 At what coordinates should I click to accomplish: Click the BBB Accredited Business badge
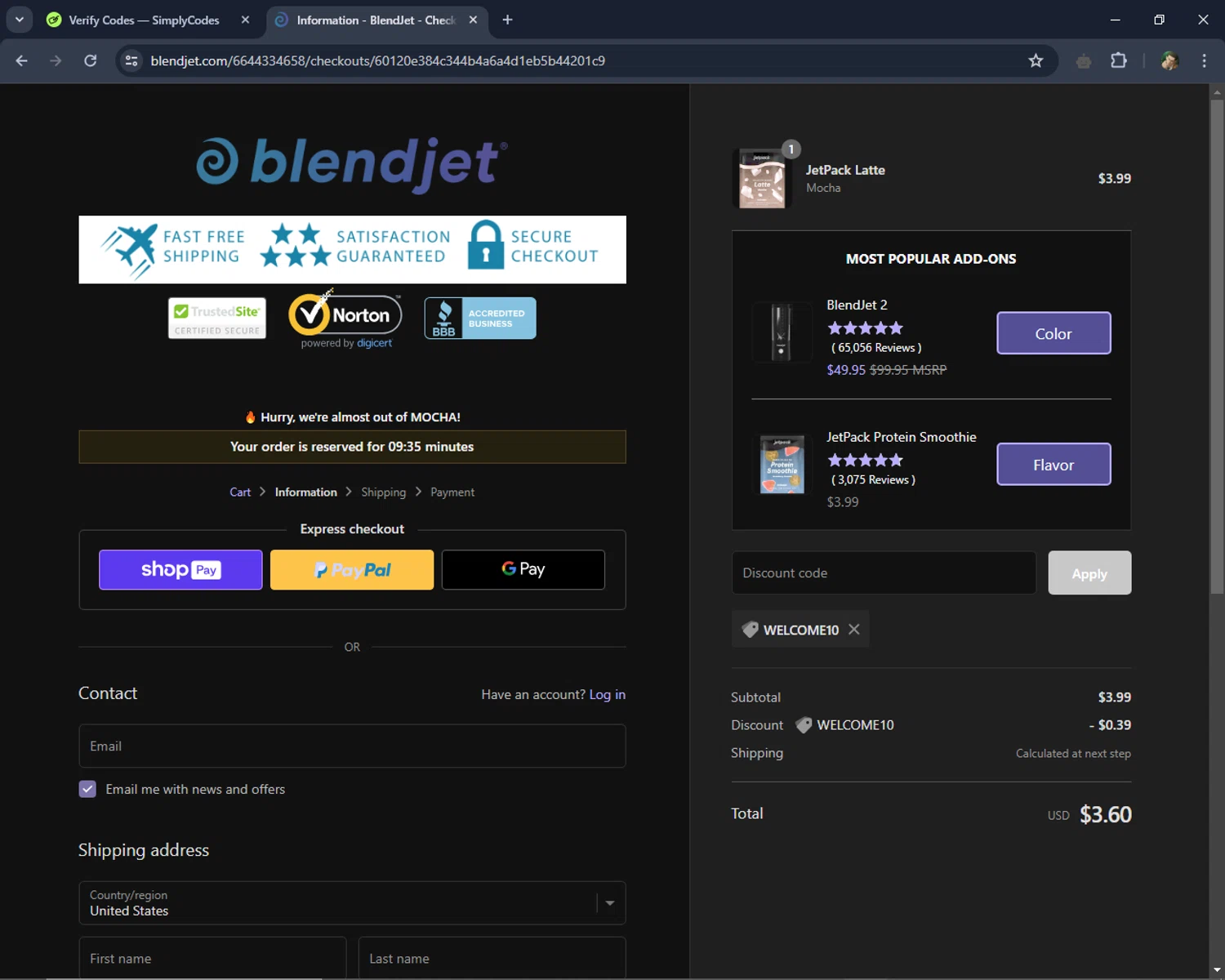[x=480, y=318]
